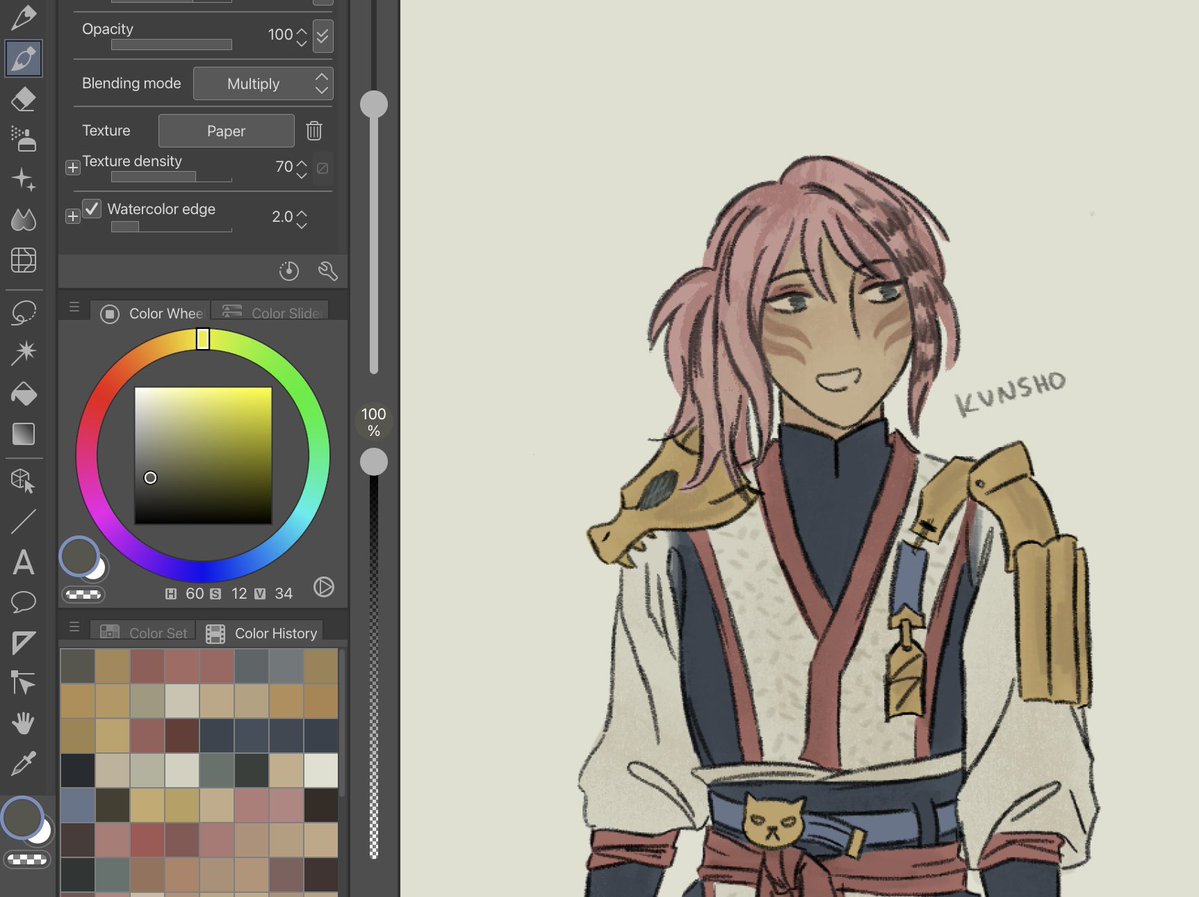Screen dimensions: 1199x897
Task: Expand the Texture density plus options
Action: click(x=73, y=167)
